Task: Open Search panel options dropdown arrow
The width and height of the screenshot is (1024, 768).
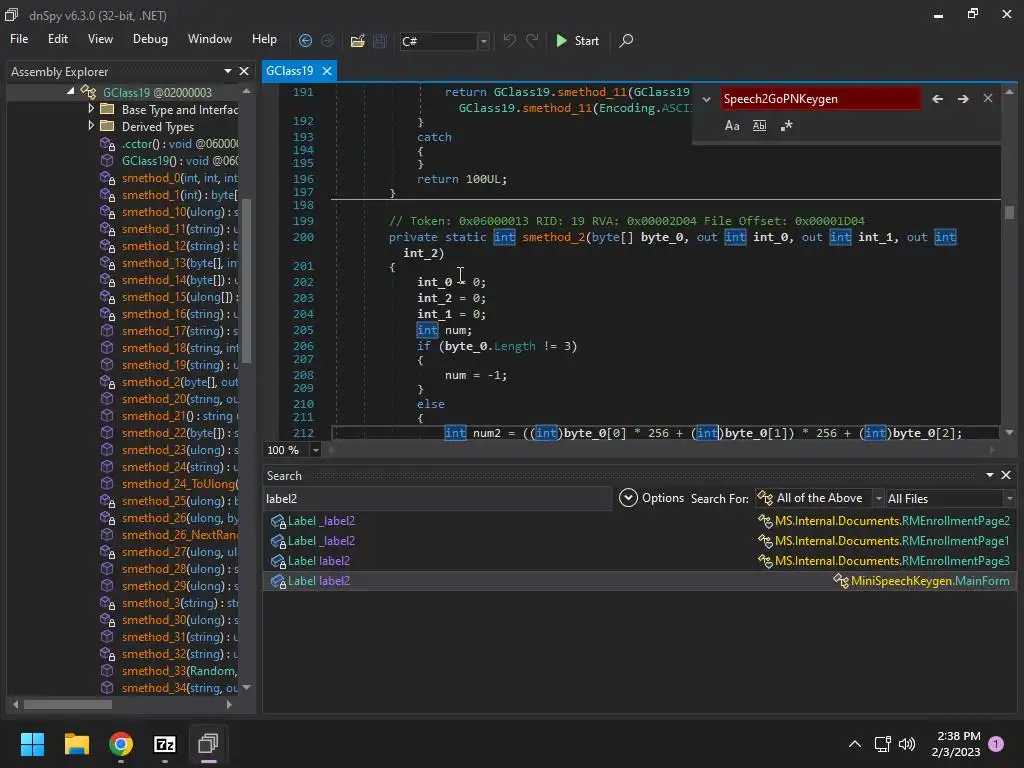Action: (989, 475)
